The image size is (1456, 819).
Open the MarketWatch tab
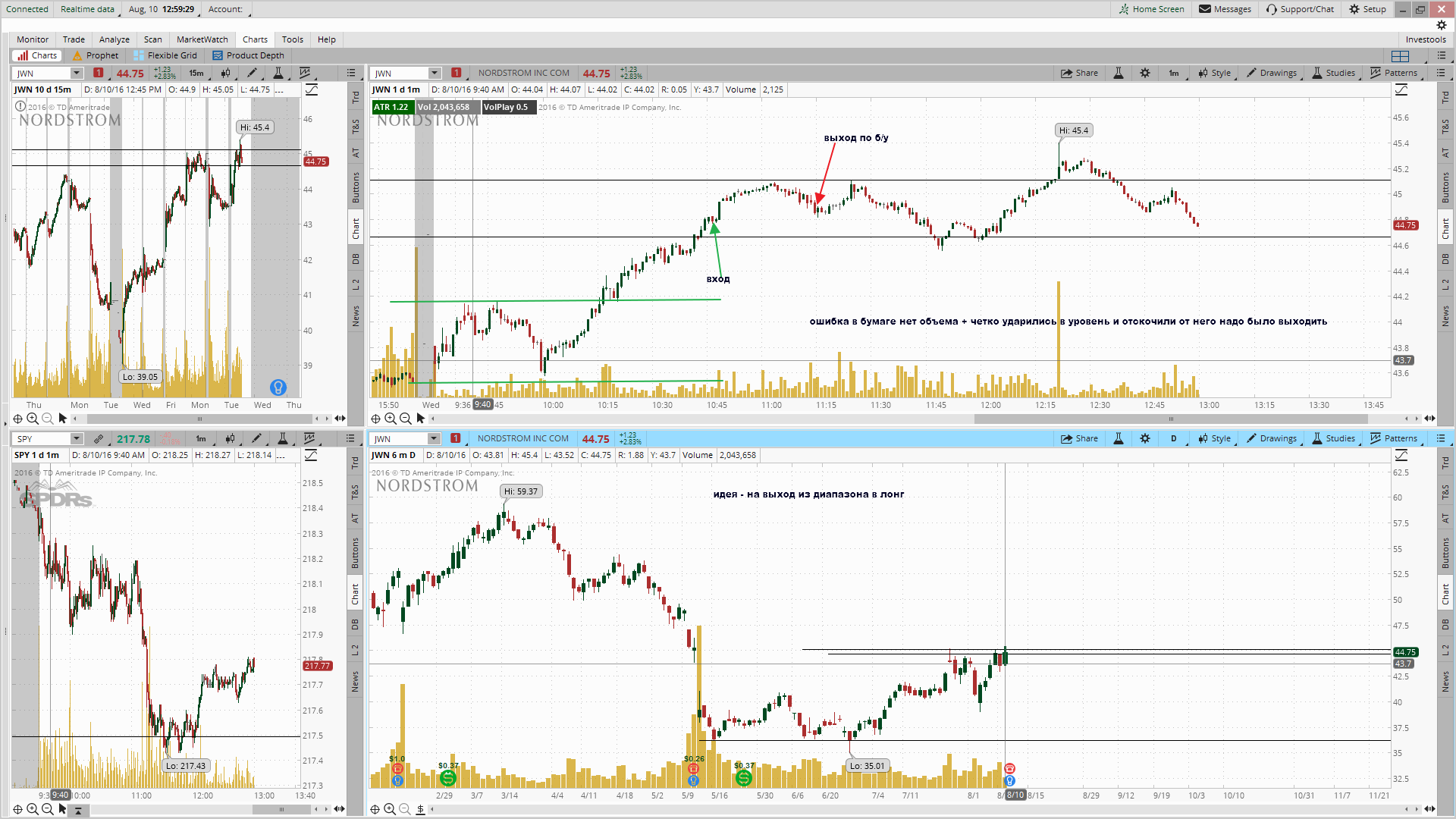coord(202,39)
